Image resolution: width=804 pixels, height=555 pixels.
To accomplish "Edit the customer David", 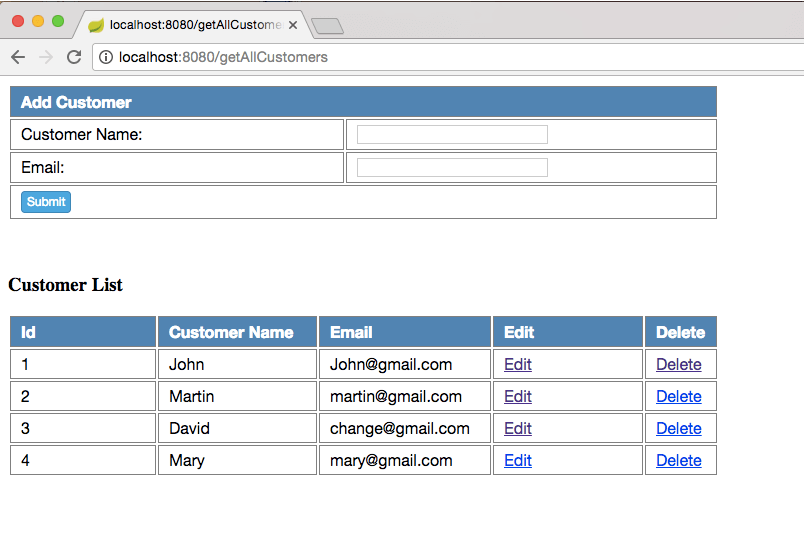I will (x=518, y=429).
